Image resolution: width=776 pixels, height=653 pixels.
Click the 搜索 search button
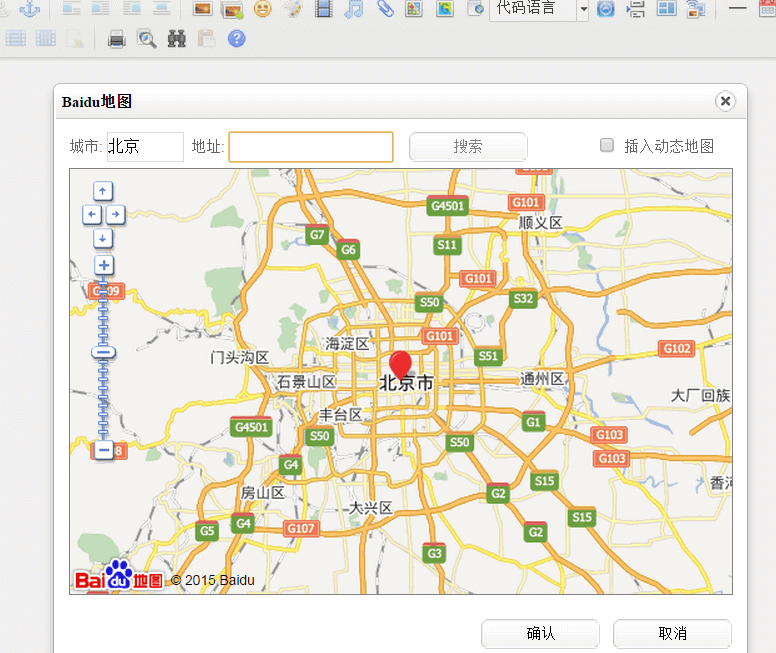click(x=468, y=147)
